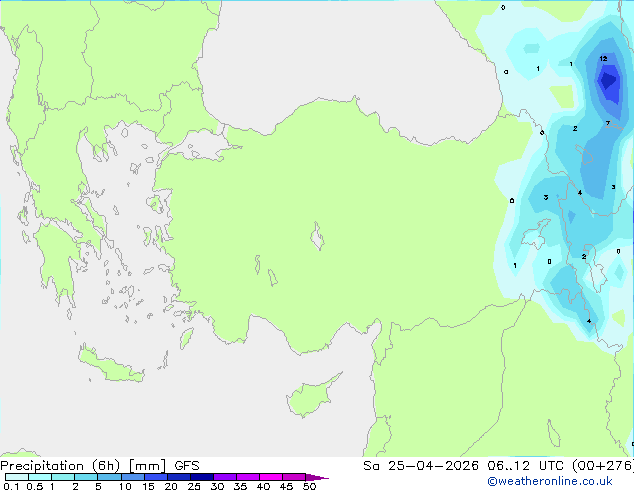The width and height of the screenshot is (634, 490).
Task: Click the 20–25 mm dark blue swatch
Action: point(179,477)
